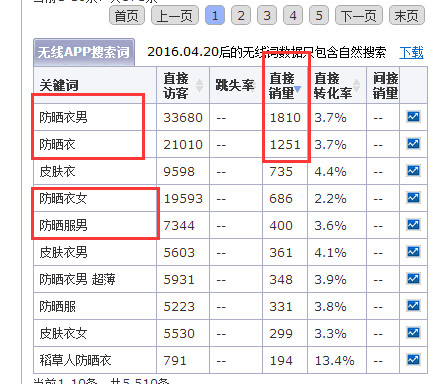Click sales value 194
The image size is (440, 384).
(281, 361)
